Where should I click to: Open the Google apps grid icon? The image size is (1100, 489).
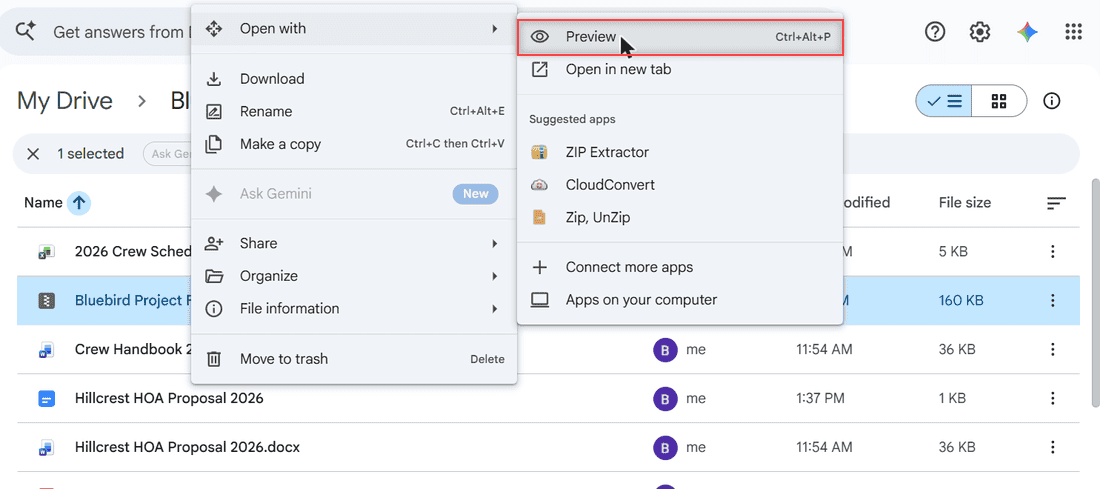point(1073,32)
